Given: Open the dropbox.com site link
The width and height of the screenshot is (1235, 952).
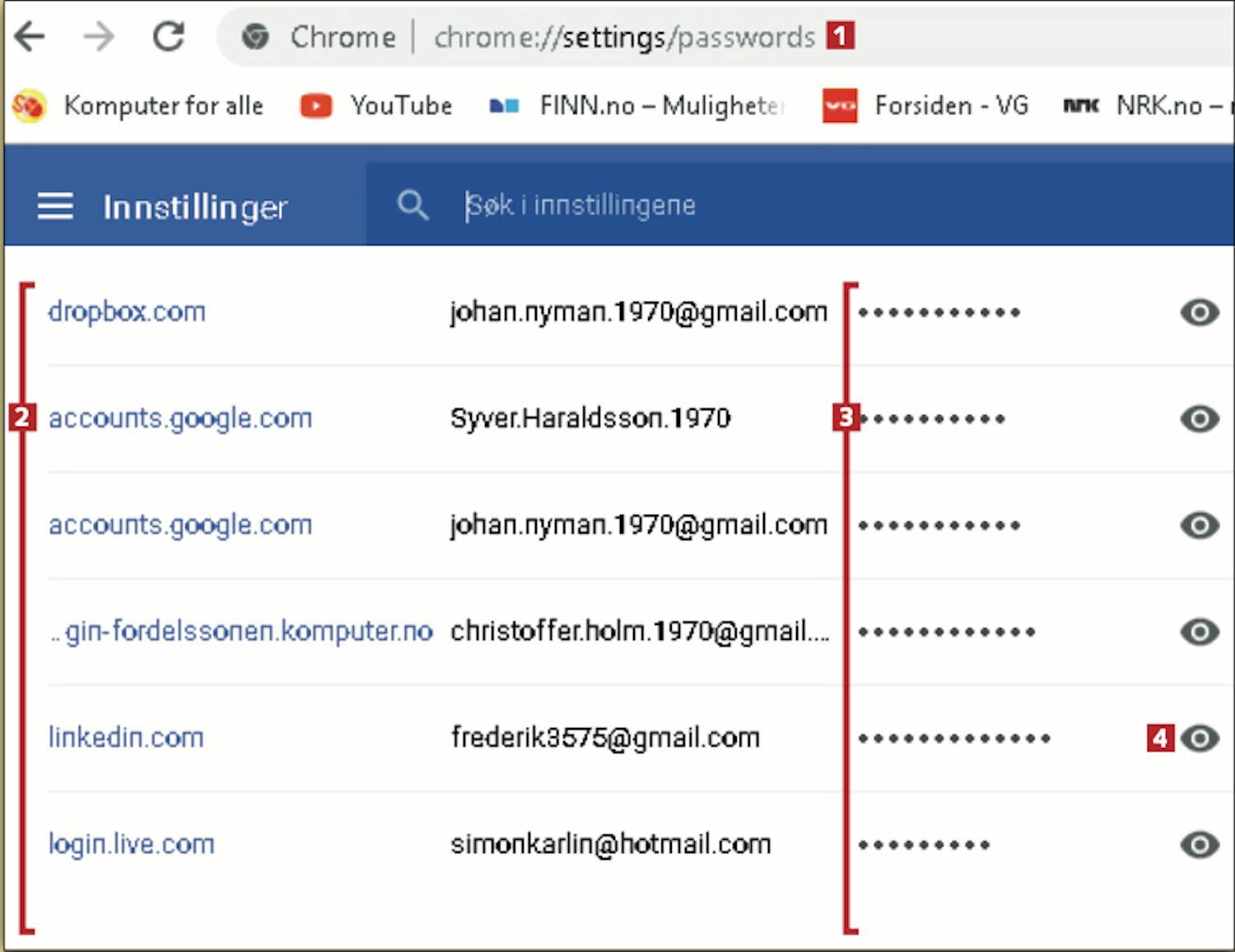Looking at the screenshot, I should pyautogui.click(x=127, y=312).
